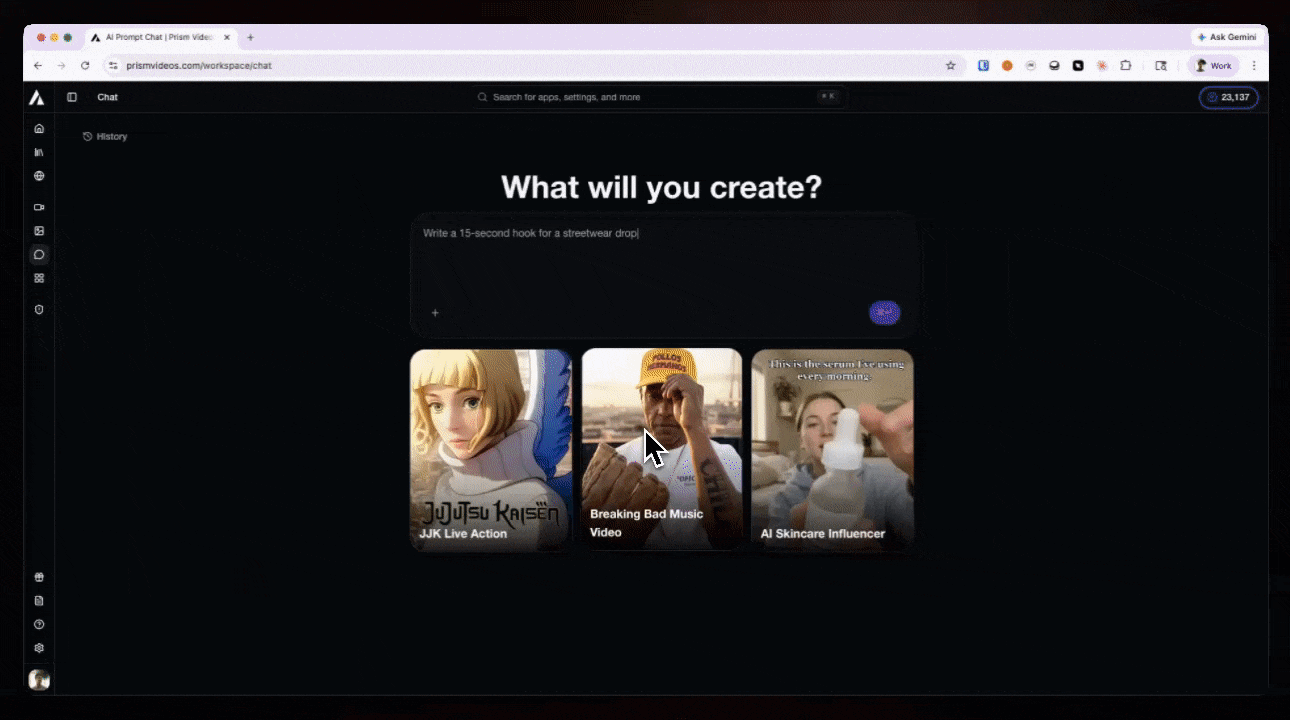Open the Breaking Bad Music Video card
This screenshot has width=1290, height=720.
point(662,449)
